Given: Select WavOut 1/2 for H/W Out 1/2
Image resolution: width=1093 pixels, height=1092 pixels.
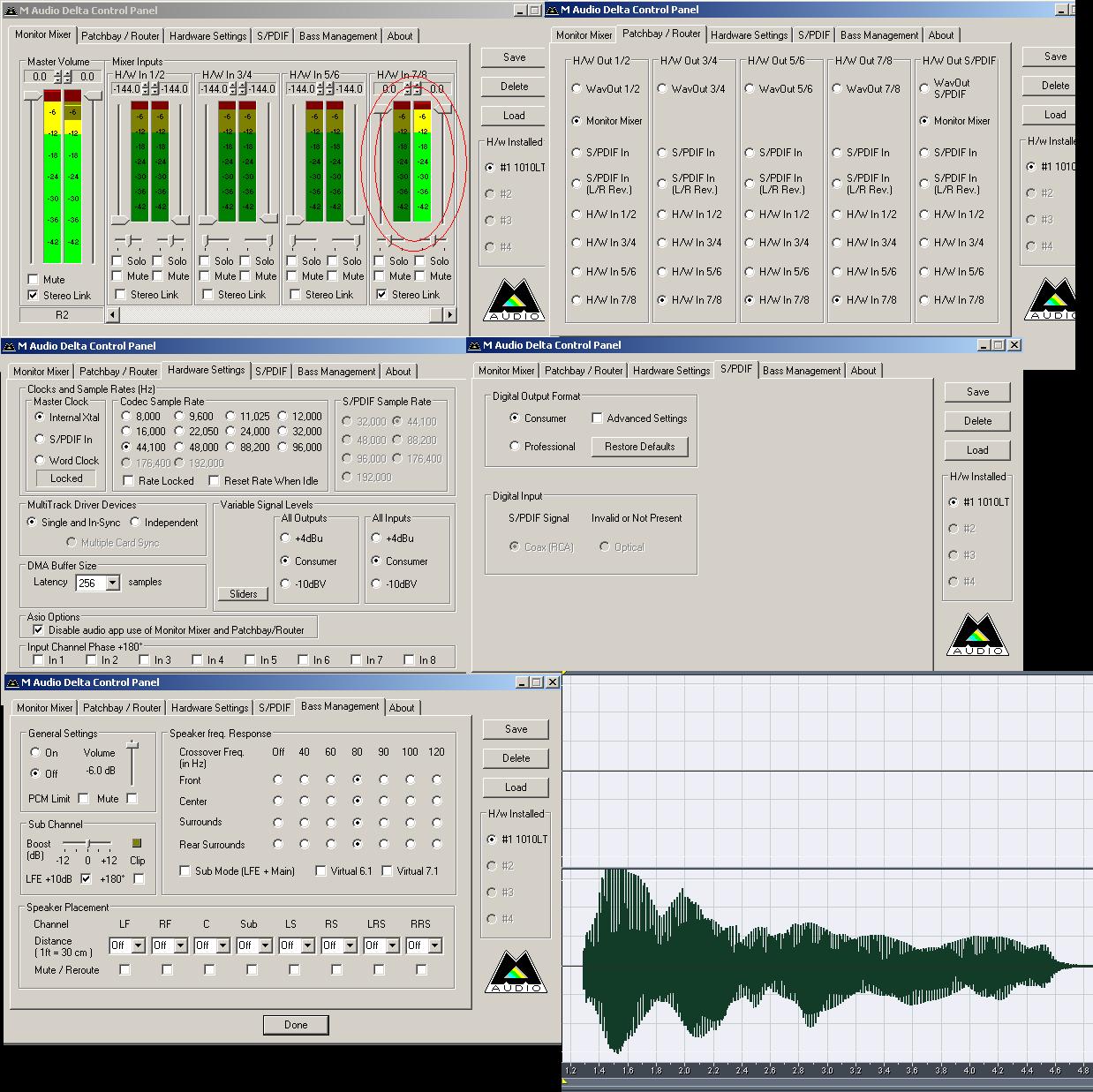Looking at the screenshot, I should pos(577,89).
